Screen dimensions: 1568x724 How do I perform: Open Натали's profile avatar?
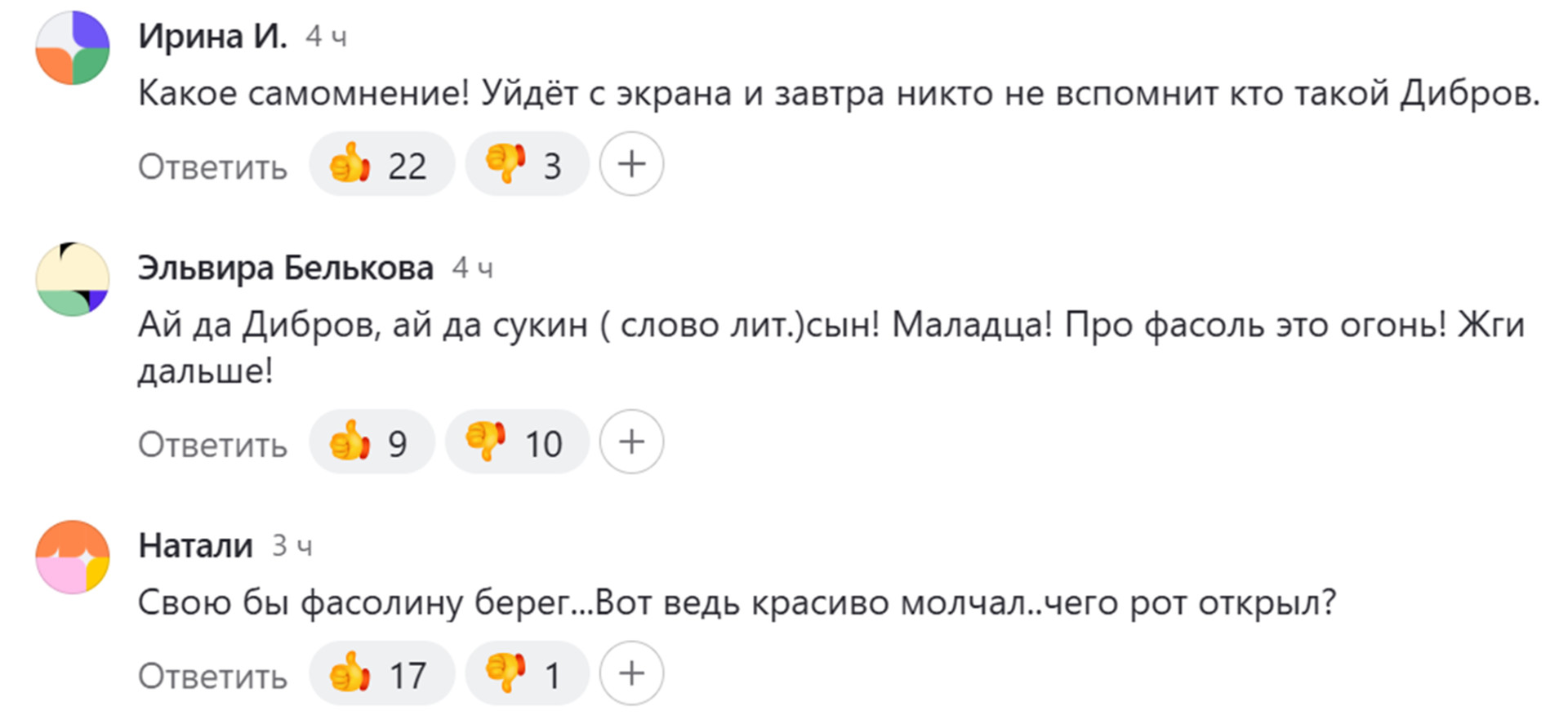point(73,557)
